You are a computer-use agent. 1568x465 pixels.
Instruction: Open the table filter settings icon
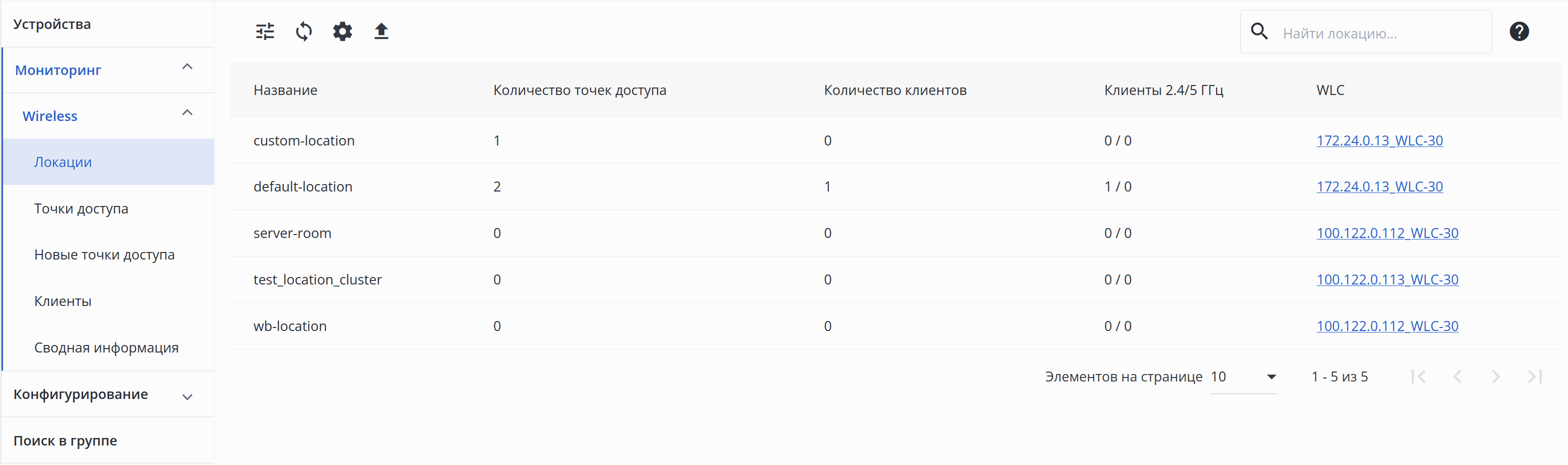[x=265, y=31]
